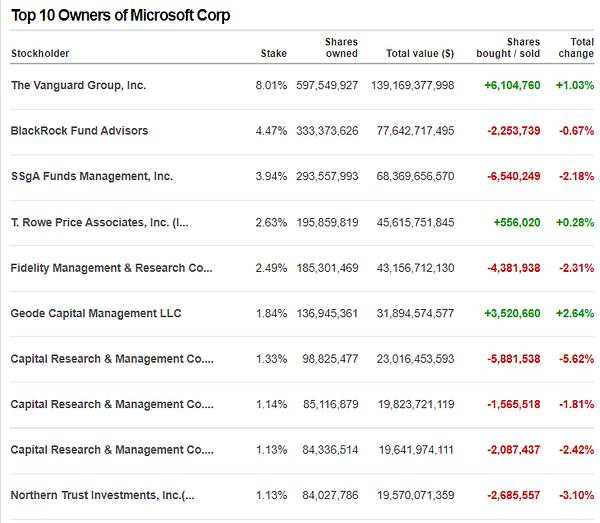Click the Top 10 Owners of Microsoft Corp title
The image size is (600, 523).
(x=121, y=16)
